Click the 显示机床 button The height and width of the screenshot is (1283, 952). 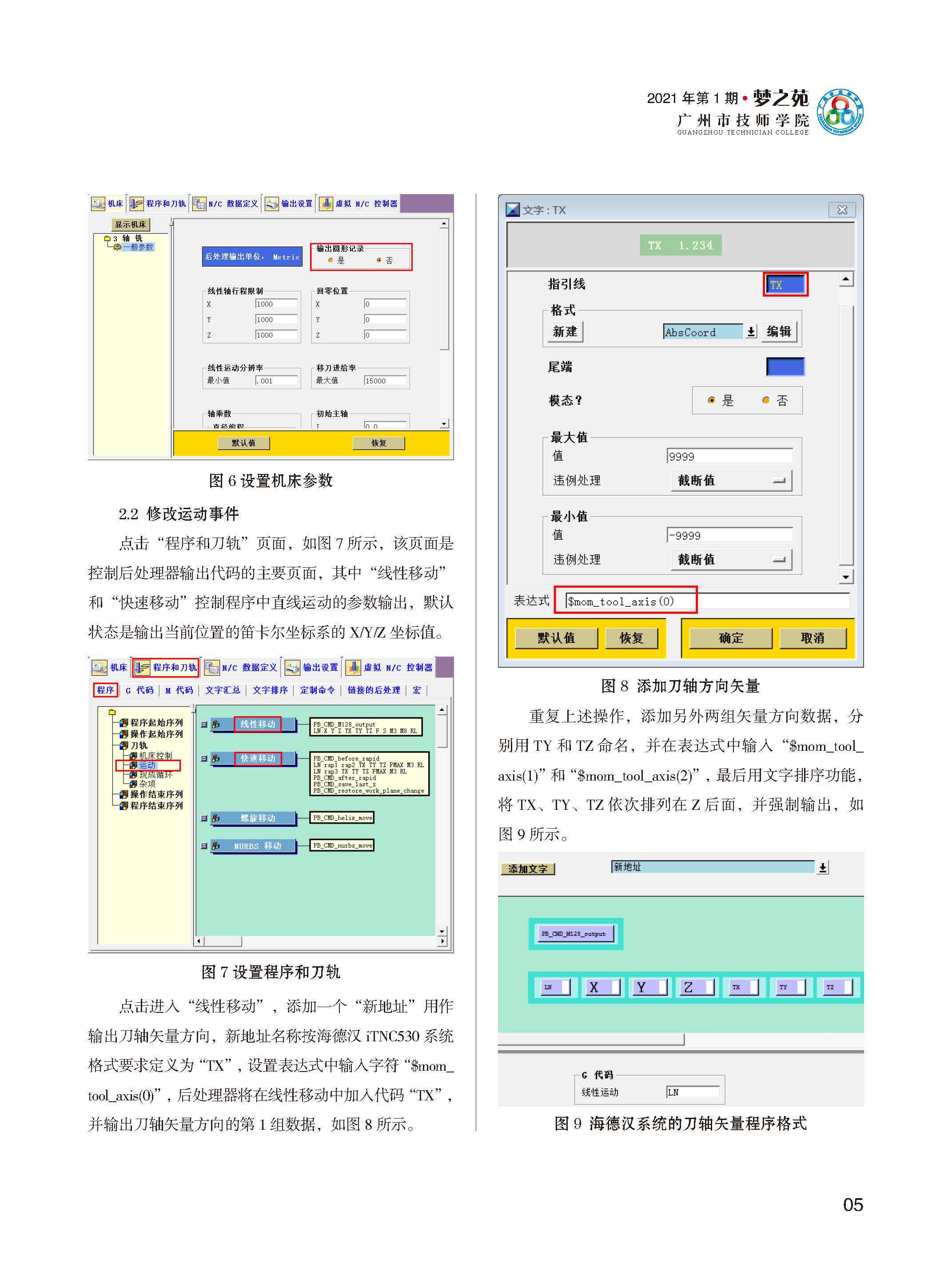point(130,224)
